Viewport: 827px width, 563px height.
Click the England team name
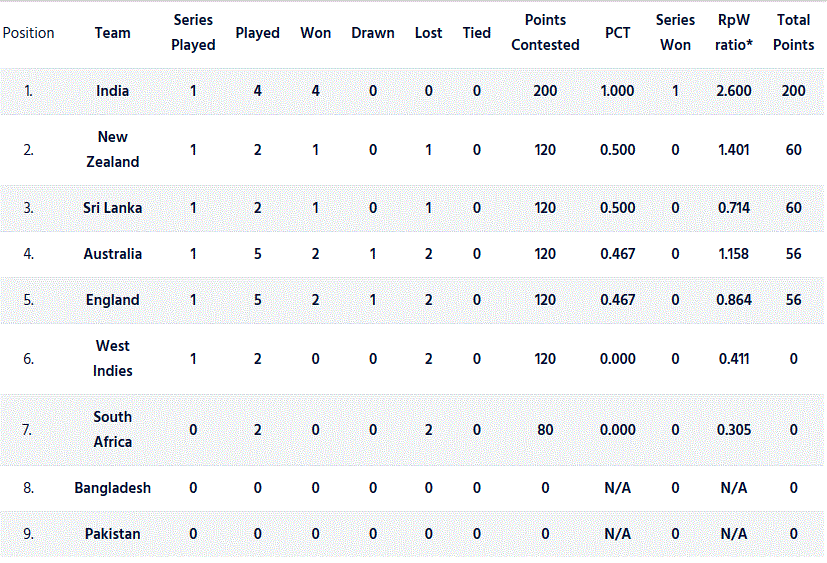(x=112, y=300)
